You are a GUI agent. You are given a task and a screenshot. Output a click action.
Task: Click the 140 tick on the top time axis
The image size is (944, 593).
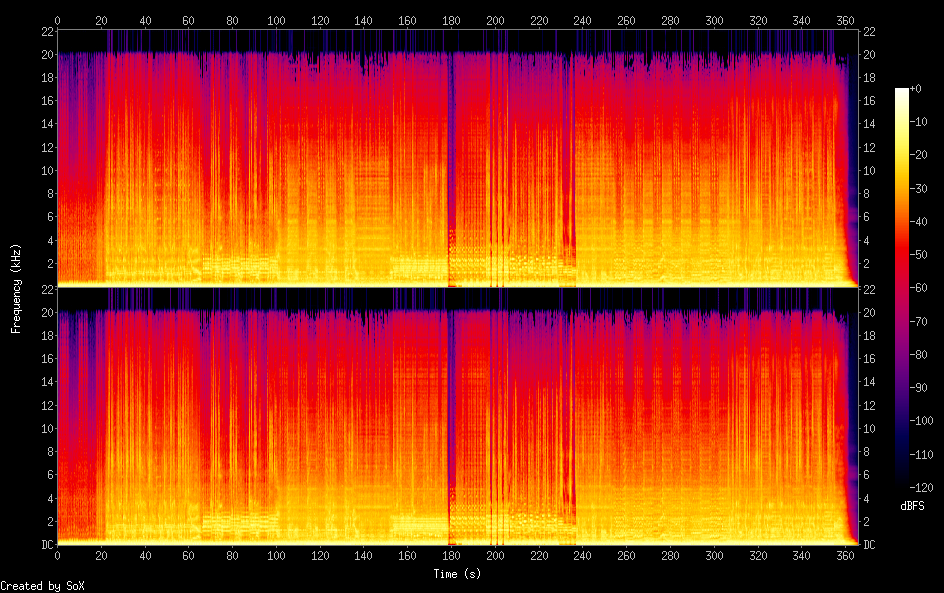click(363, 21)
